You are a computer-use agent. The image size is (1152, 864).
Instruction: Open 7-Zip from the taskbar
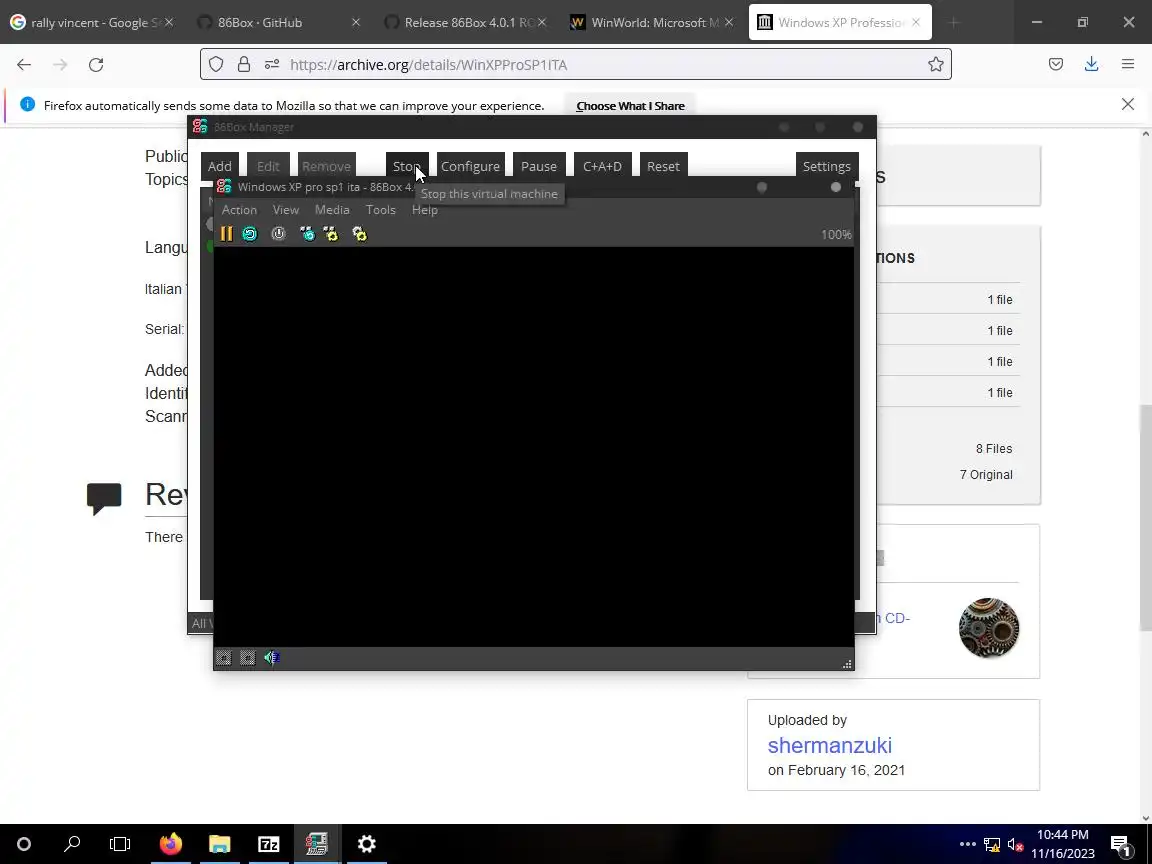[x=268, y=844]
